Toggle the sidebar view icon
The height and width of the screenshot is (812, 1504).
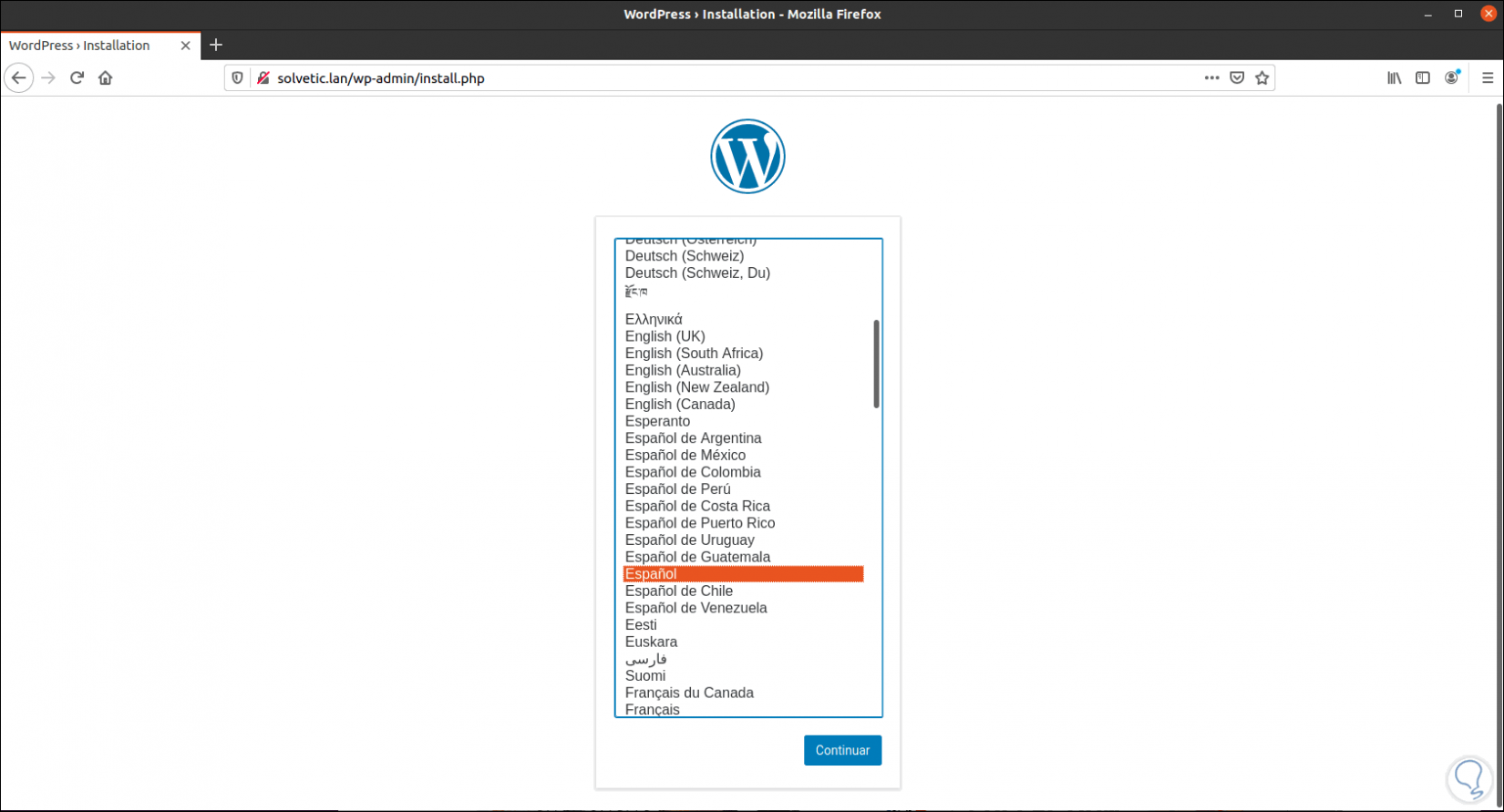1423,78
